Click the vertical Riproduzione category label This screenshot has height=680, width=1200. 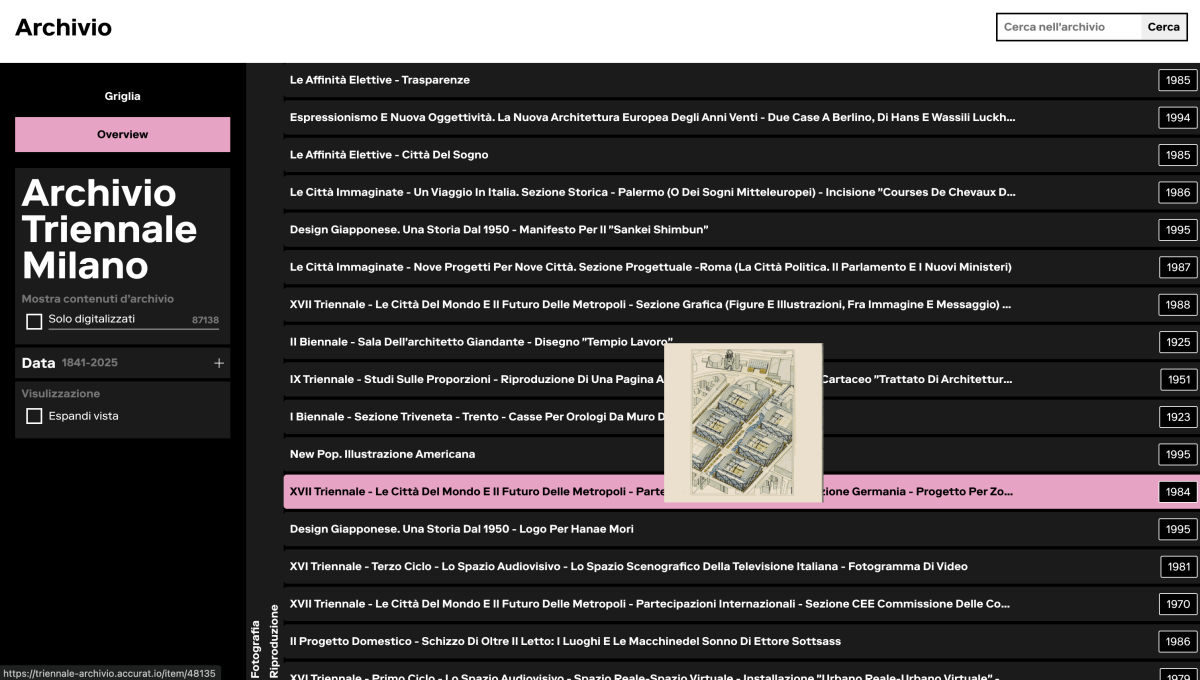[274, 641]
